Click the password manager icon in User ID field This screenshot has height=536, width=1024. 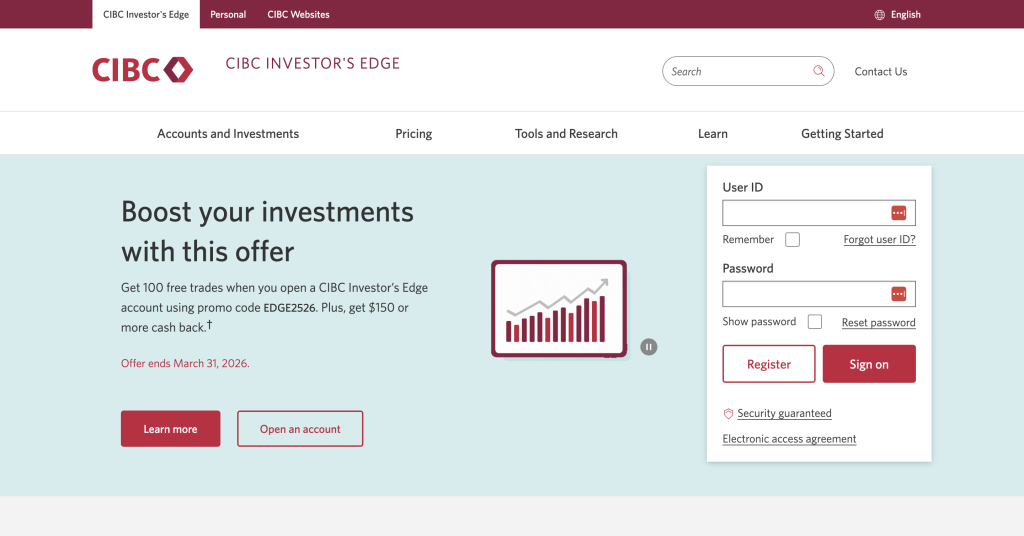click(x=899, y=213)
